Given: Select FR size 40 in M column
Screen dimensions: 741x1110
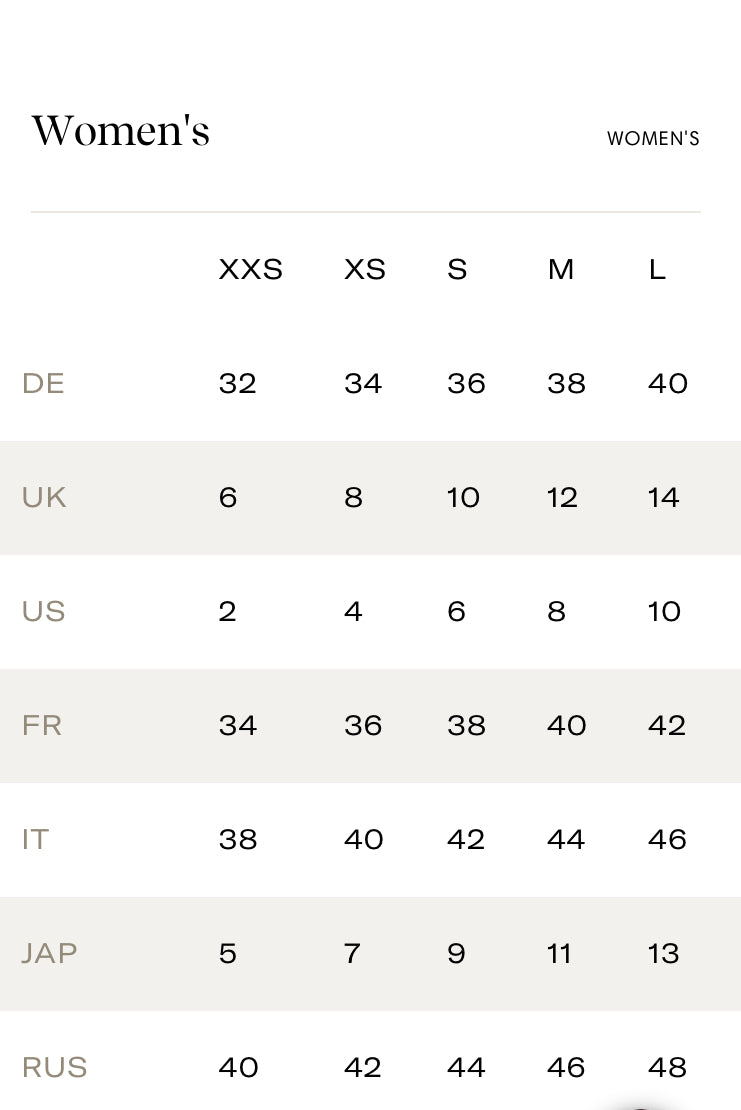Looking at the screenshot, I should tap(566, 725).
